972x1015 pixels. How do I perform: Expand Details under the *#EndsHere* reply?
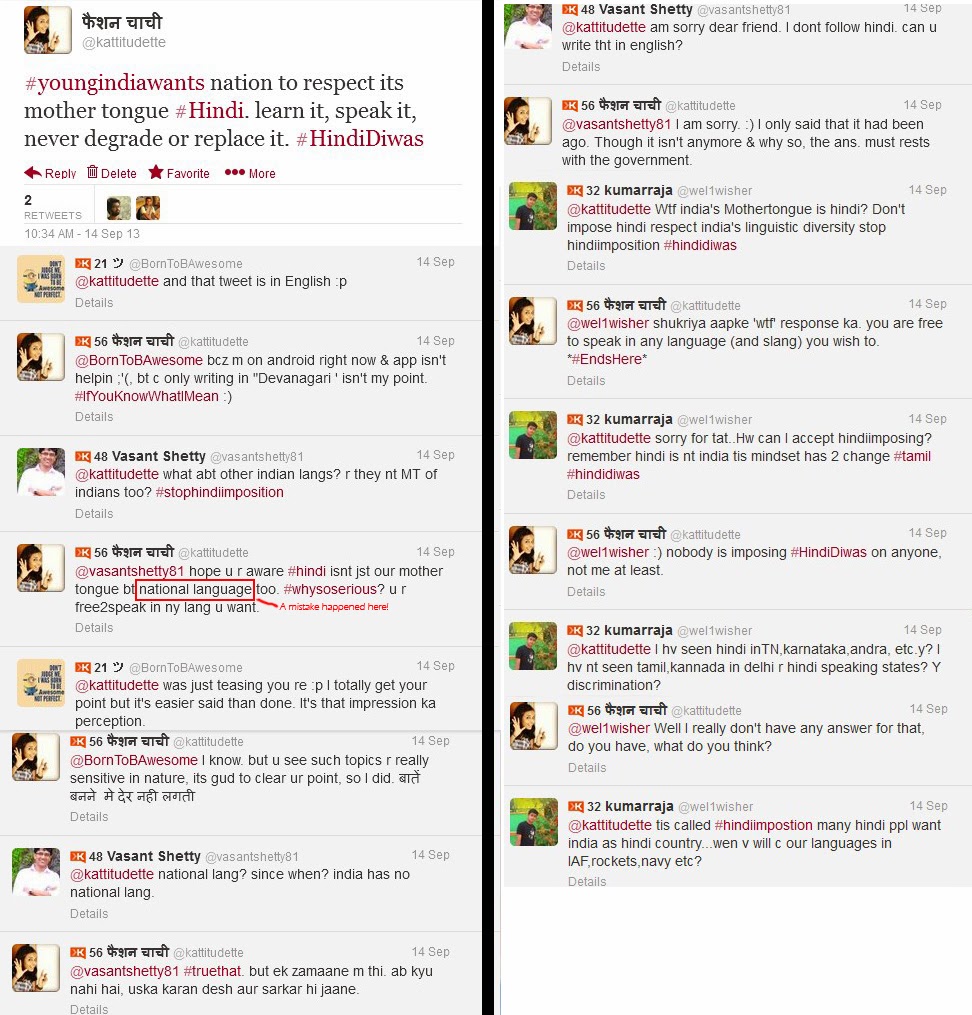coord(586,381)
